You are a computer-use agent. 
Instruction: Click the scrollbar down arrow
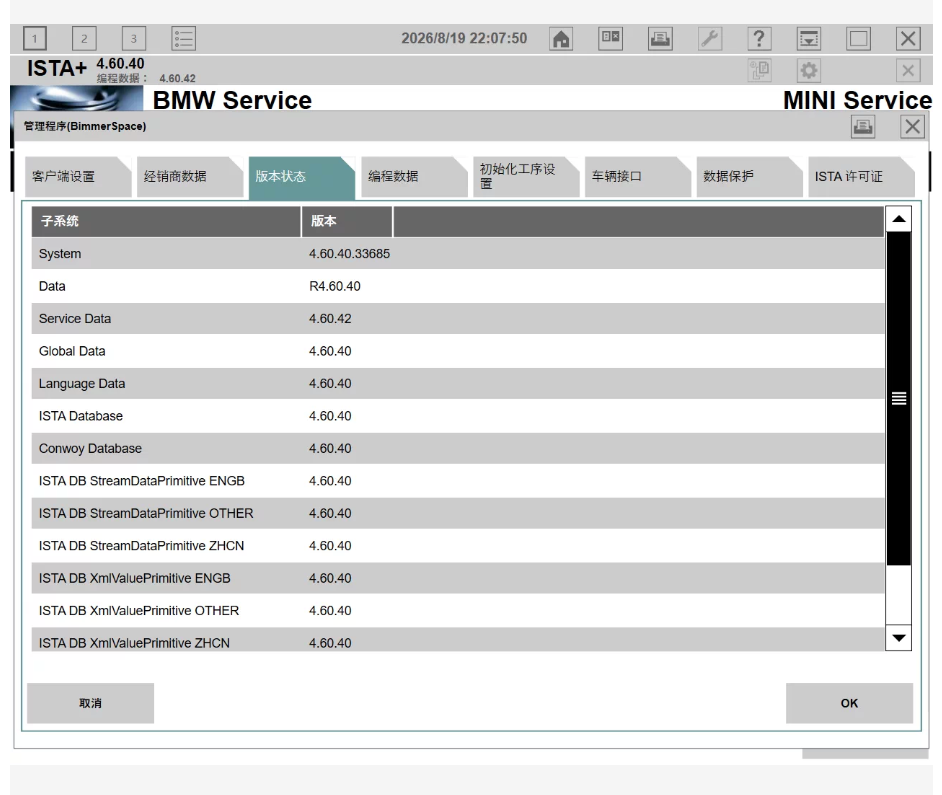(x=899, y=638)
